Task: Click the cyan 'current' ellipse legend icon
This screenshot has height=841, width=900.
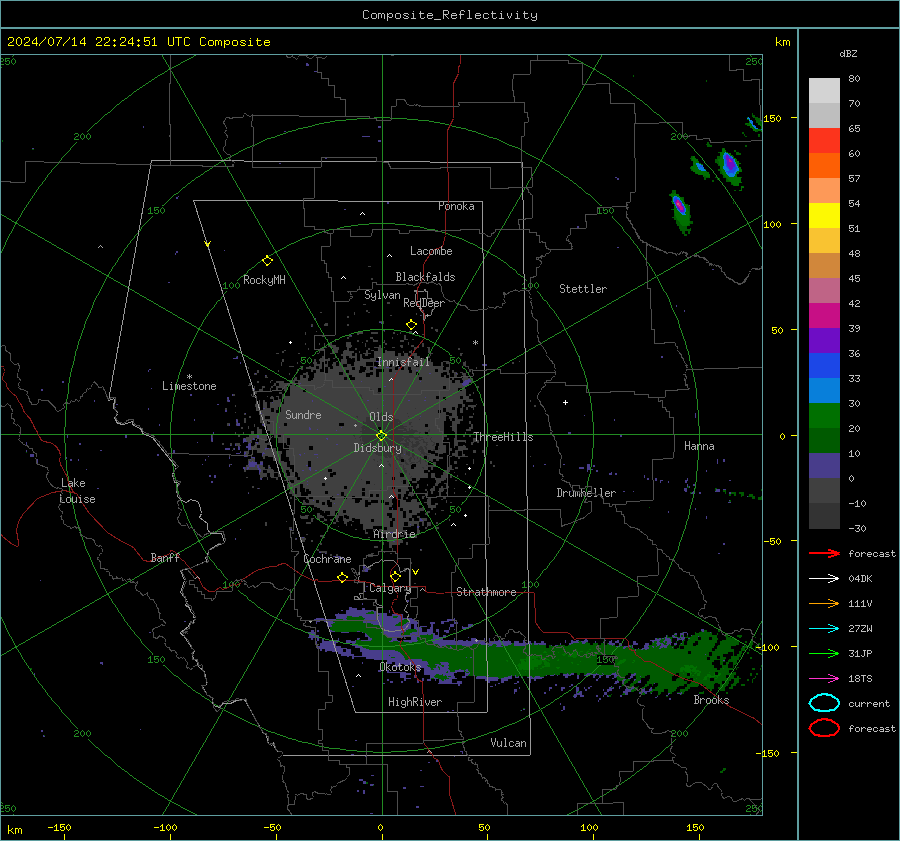Action: (824, 703)
